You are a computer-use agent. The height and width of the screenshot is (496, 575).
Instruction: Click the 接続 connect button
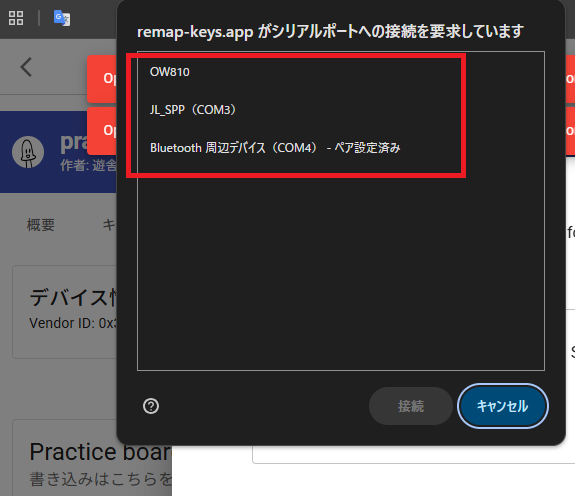coord(411,406)
